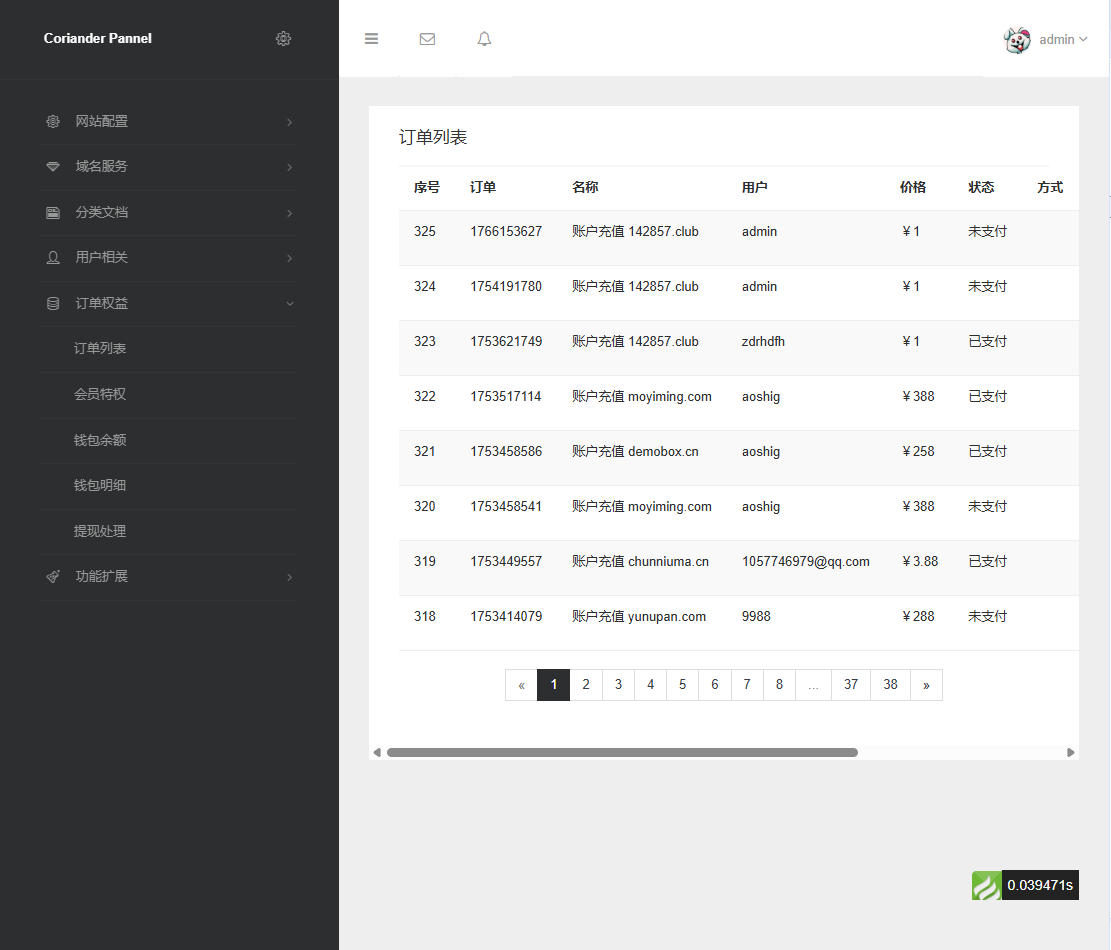Go to page 2 of orders
Image resolution: width=1111 pixels, height=950 pixels.
point(586,685)
